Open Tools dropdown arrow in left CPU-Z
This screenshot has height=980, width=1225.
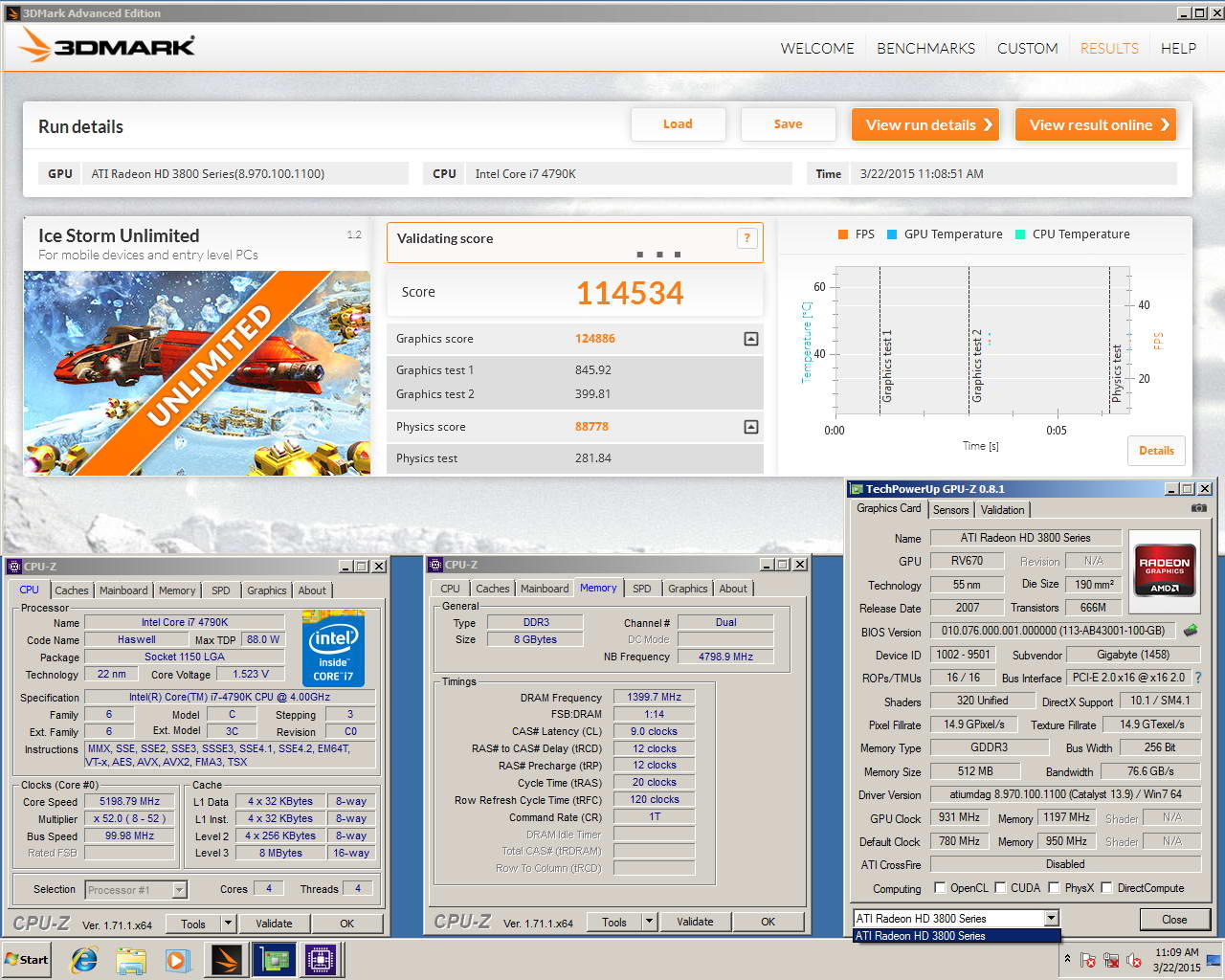click(228, 924)
